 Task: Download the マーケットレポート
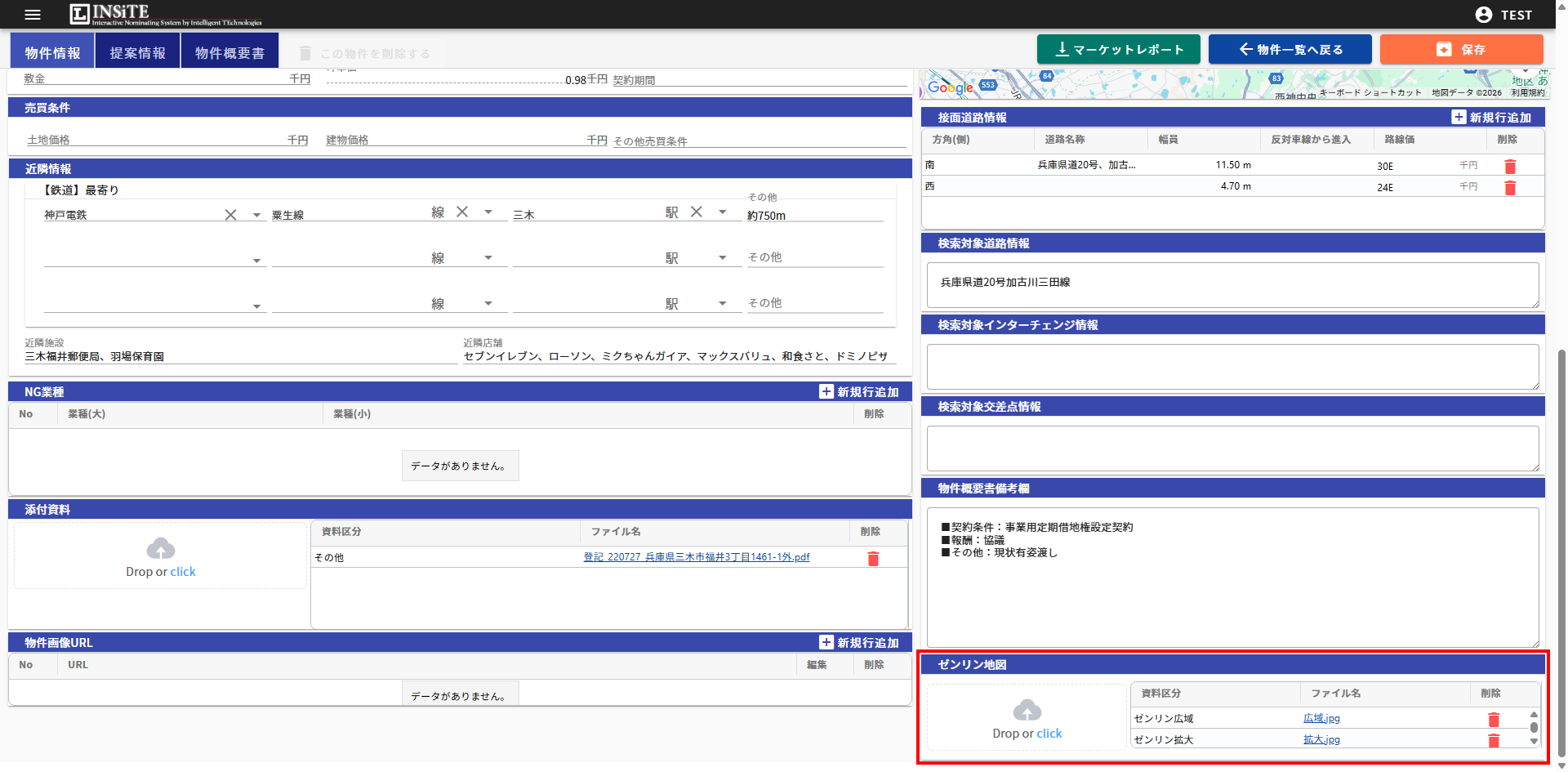(x=1118, y=50)
